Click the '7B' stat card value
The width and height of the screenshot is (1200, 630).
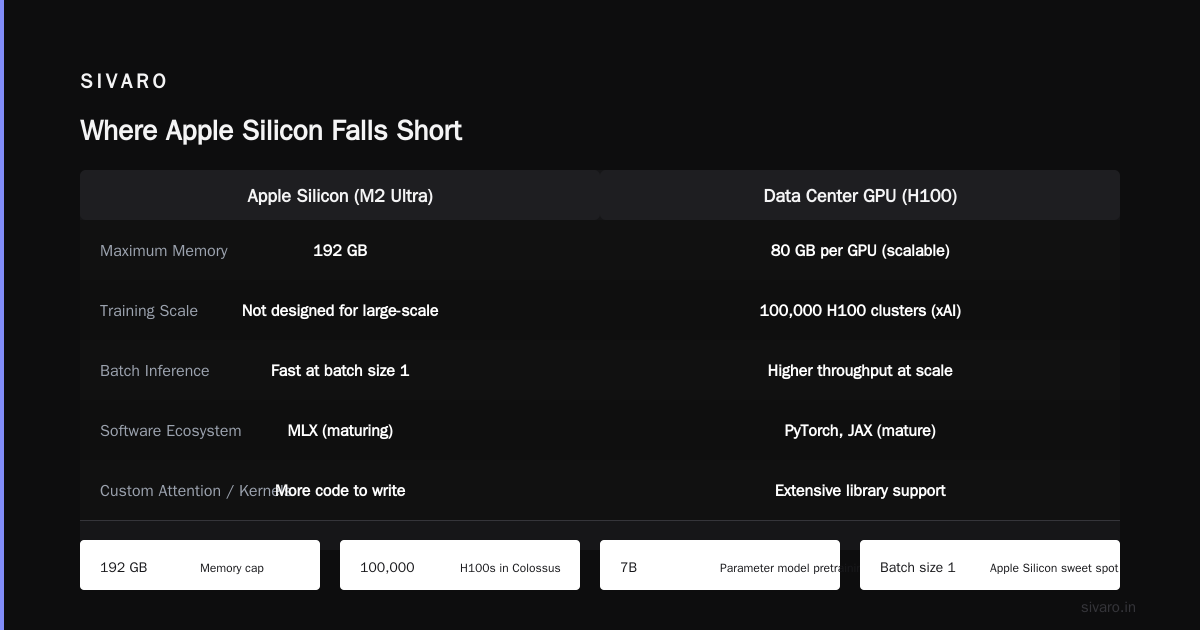(x=629, y=567)
